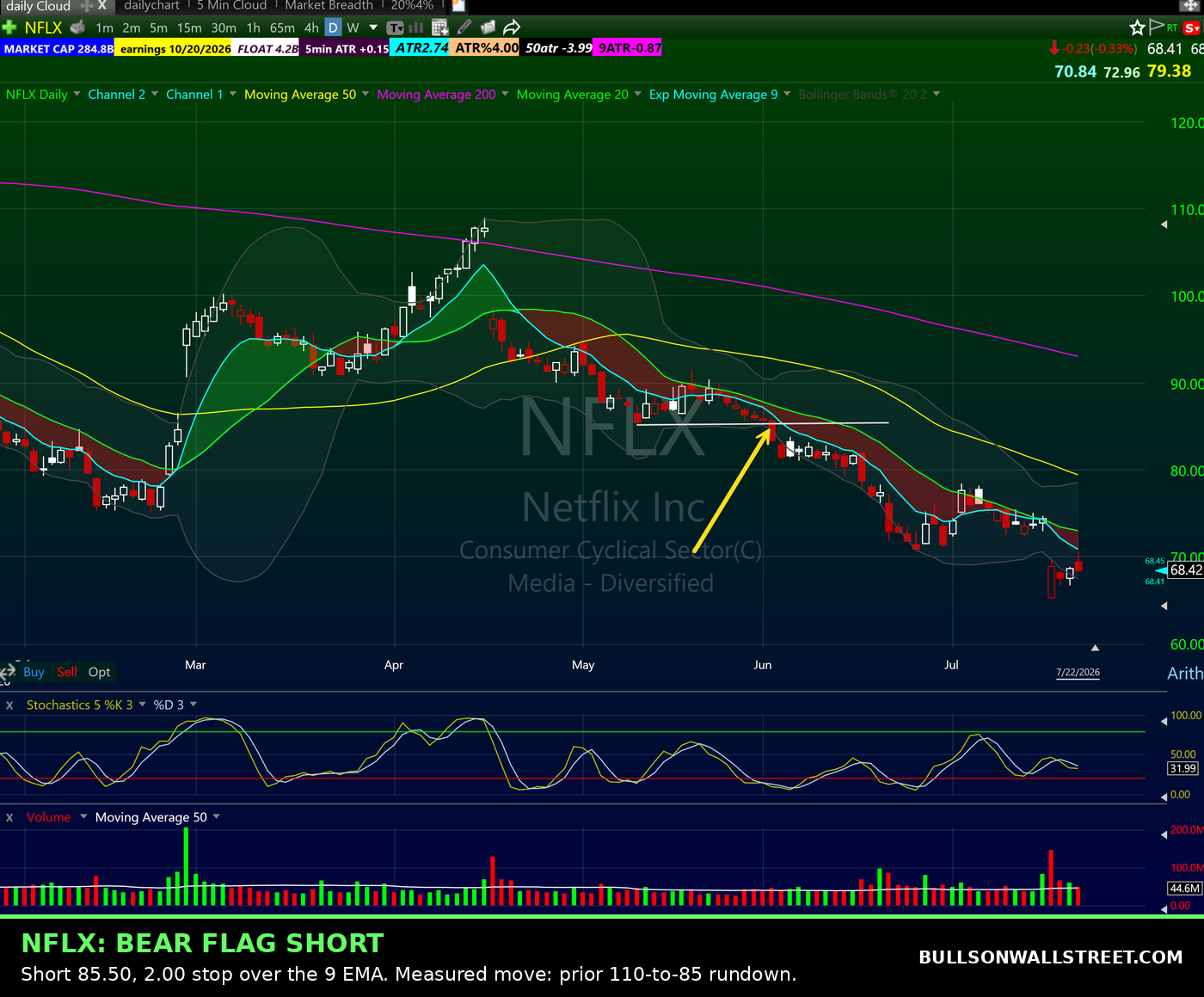The width and height of the screenshot is (1204, 997).
Task: Expand the Channel 1 dropdown
Action: (x=232, y=94)
